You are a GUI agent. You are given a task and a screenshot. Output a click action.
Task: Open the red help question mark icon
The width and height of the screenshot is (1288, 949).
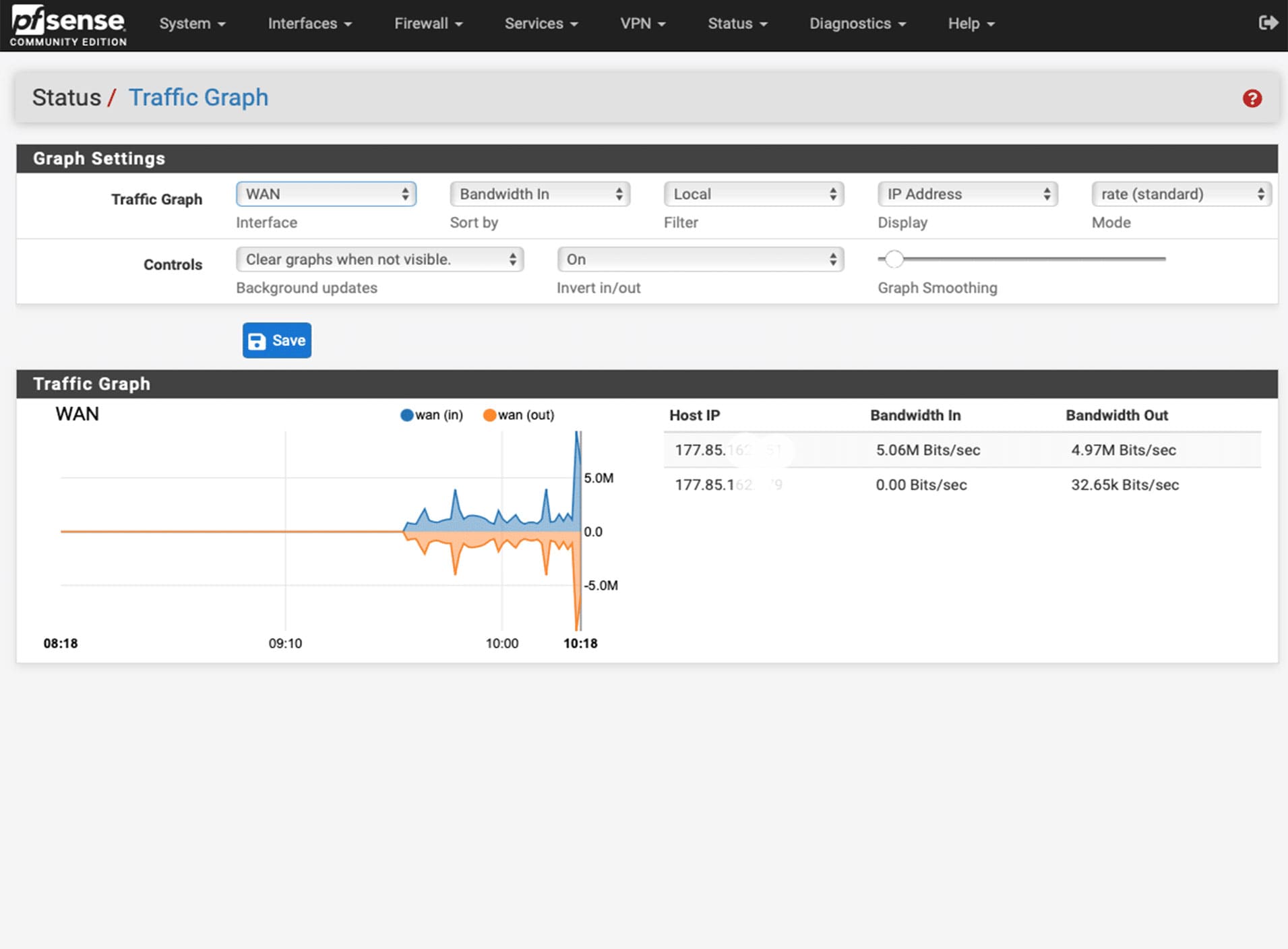[x=1252, y=98]
